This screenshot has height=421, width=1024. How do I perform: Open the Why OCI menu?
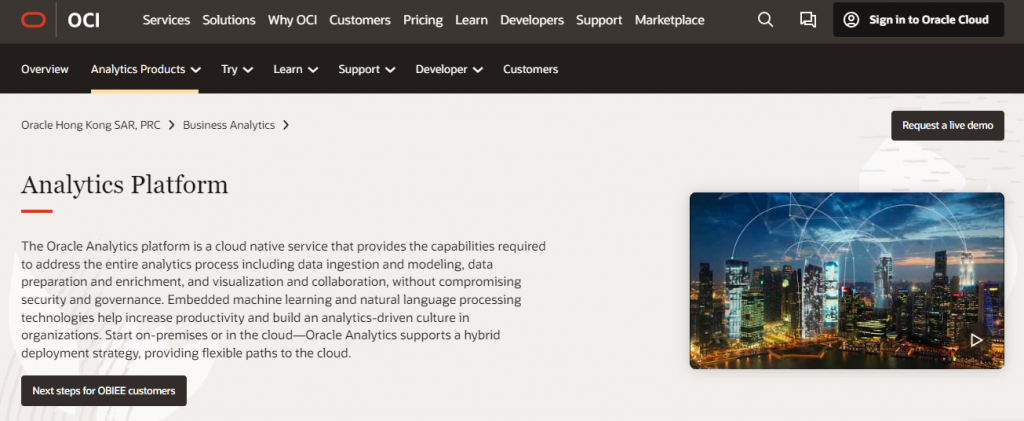(x=293, y=20)
